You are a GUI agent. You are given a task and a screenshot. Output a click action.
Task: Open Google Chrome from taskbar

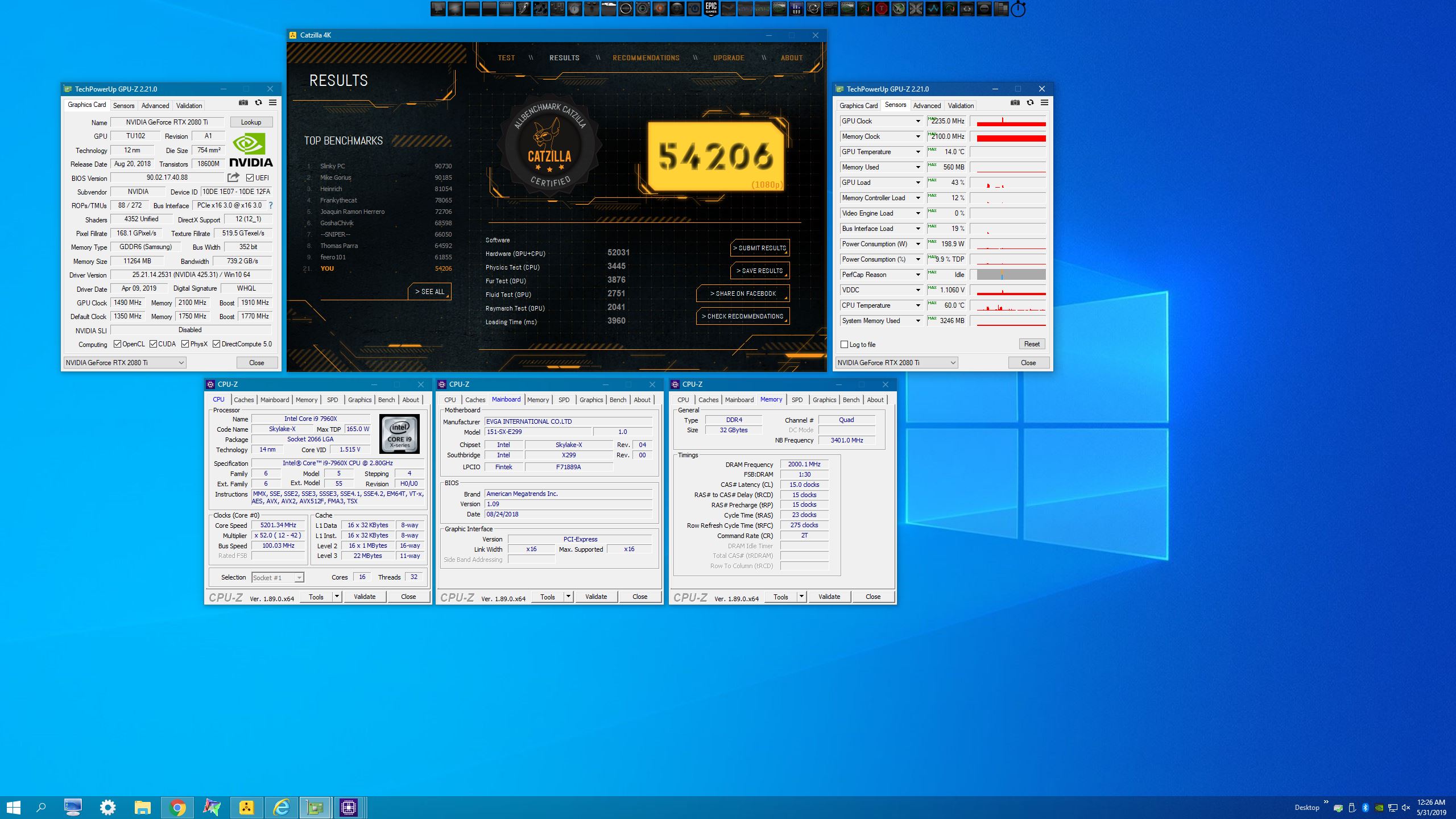pyautogui.click(x=177, y=807)
